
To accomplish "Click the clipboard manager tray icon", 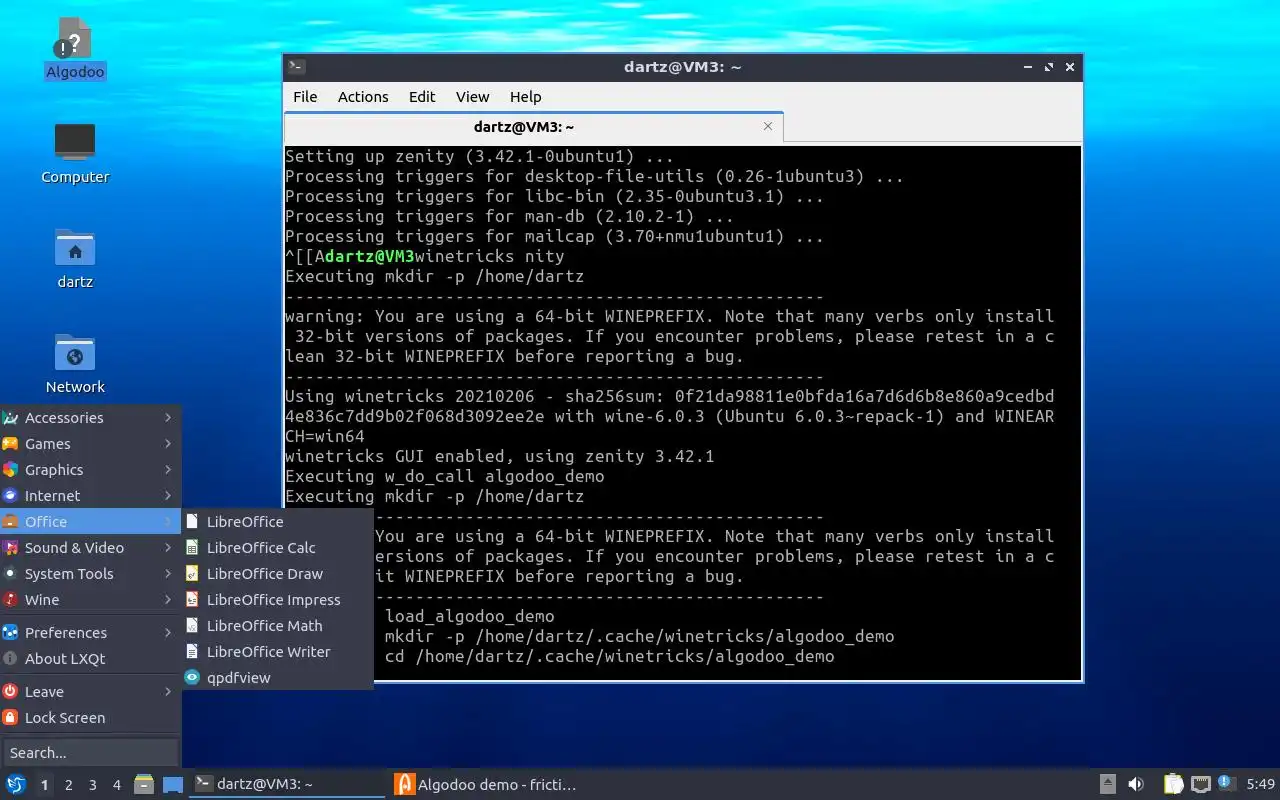I will point(1174,784).
